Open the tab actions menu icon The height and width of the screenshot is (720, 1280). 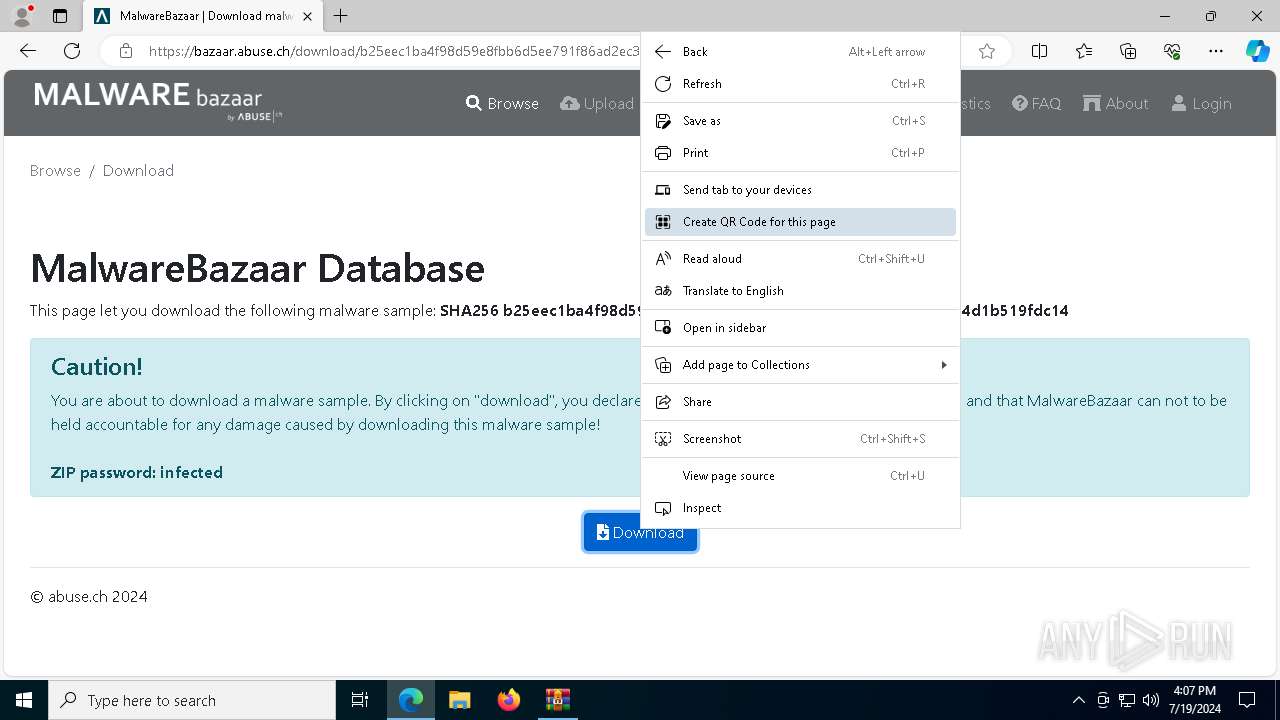(60, 16)
